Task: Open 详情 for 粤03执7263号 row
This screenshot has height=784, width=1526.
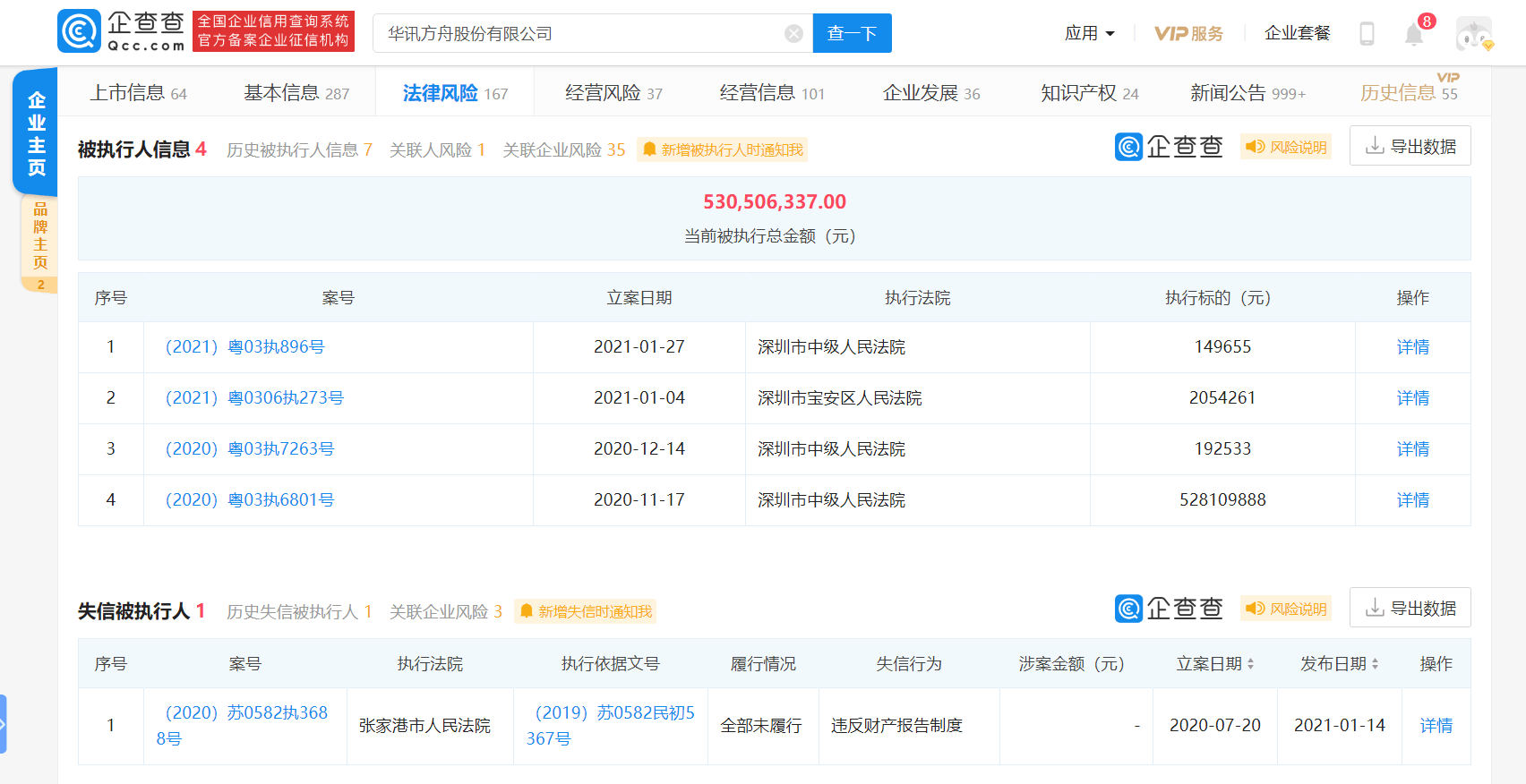Action: click(1413, 448)
